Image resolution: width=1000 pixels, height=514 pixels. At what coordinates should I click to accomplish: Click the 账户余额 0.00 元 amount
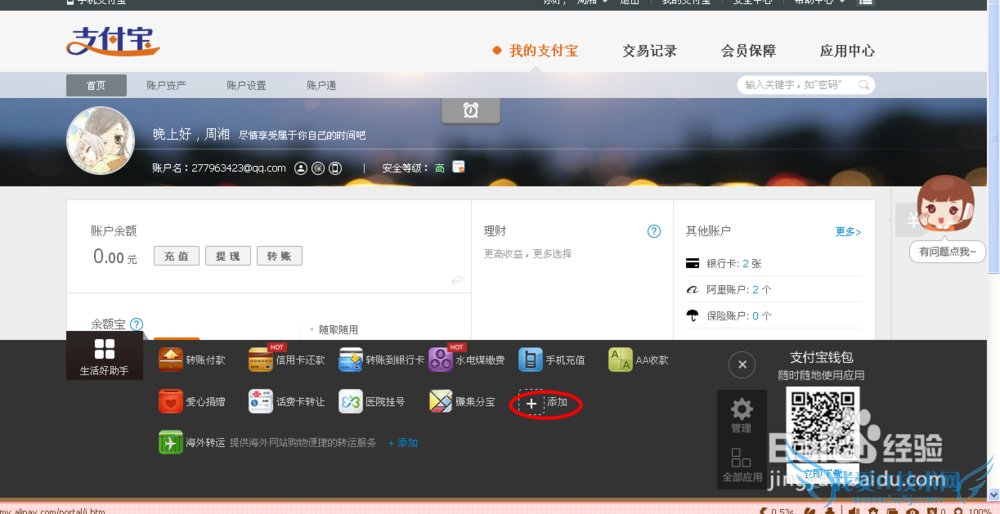[115, 257]
